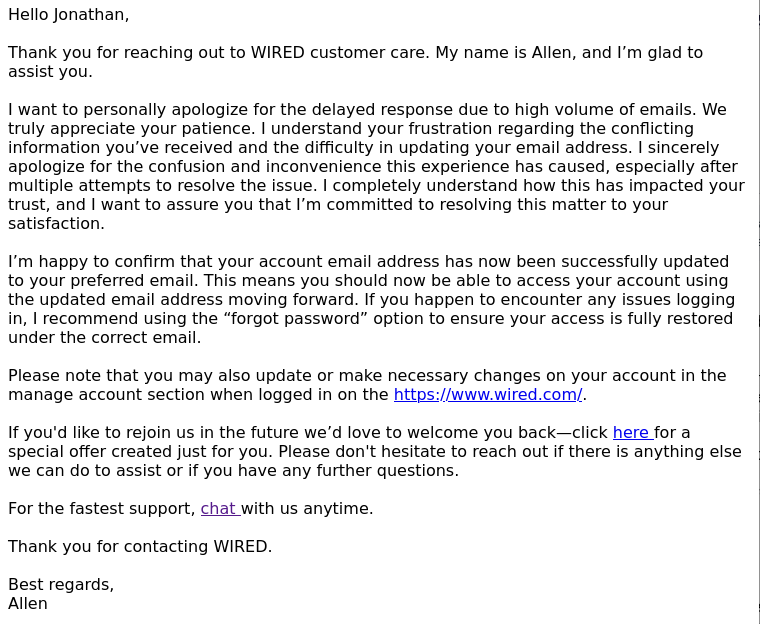Click the "here" special offer link
Image resolution: width=760 pixels, height=624 pixels.
630,433
